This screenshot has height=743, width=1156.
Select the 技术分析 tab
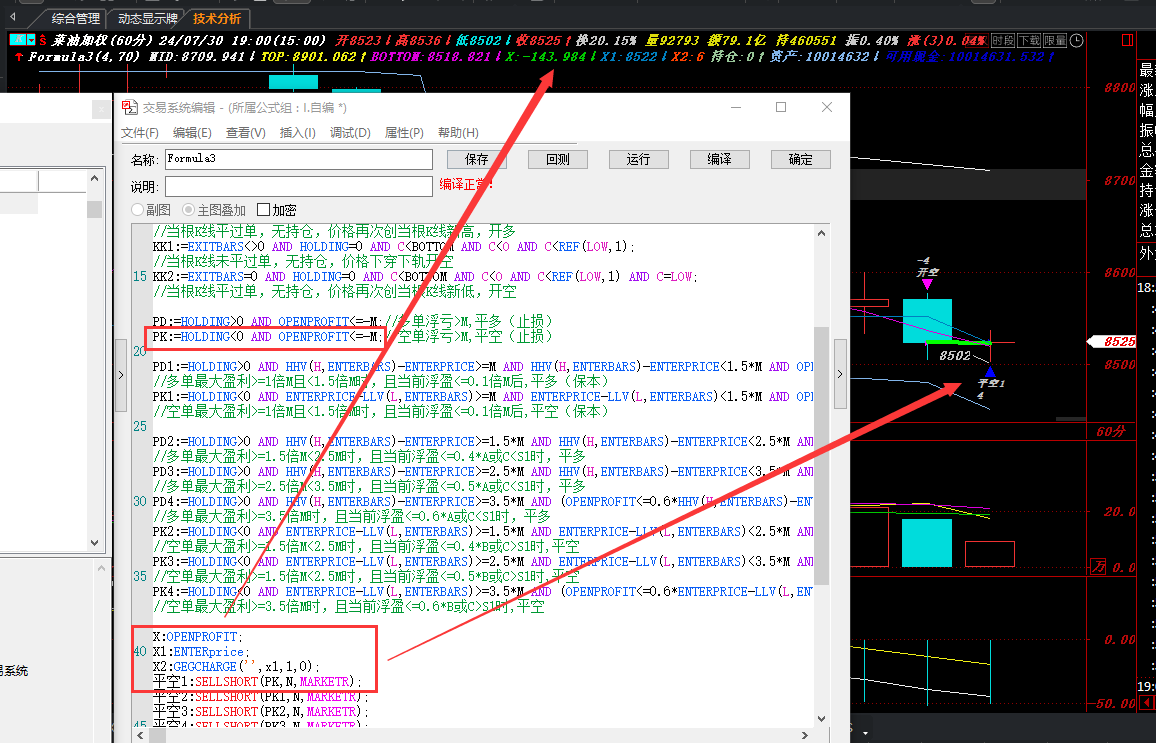click(x=217, y=18)
